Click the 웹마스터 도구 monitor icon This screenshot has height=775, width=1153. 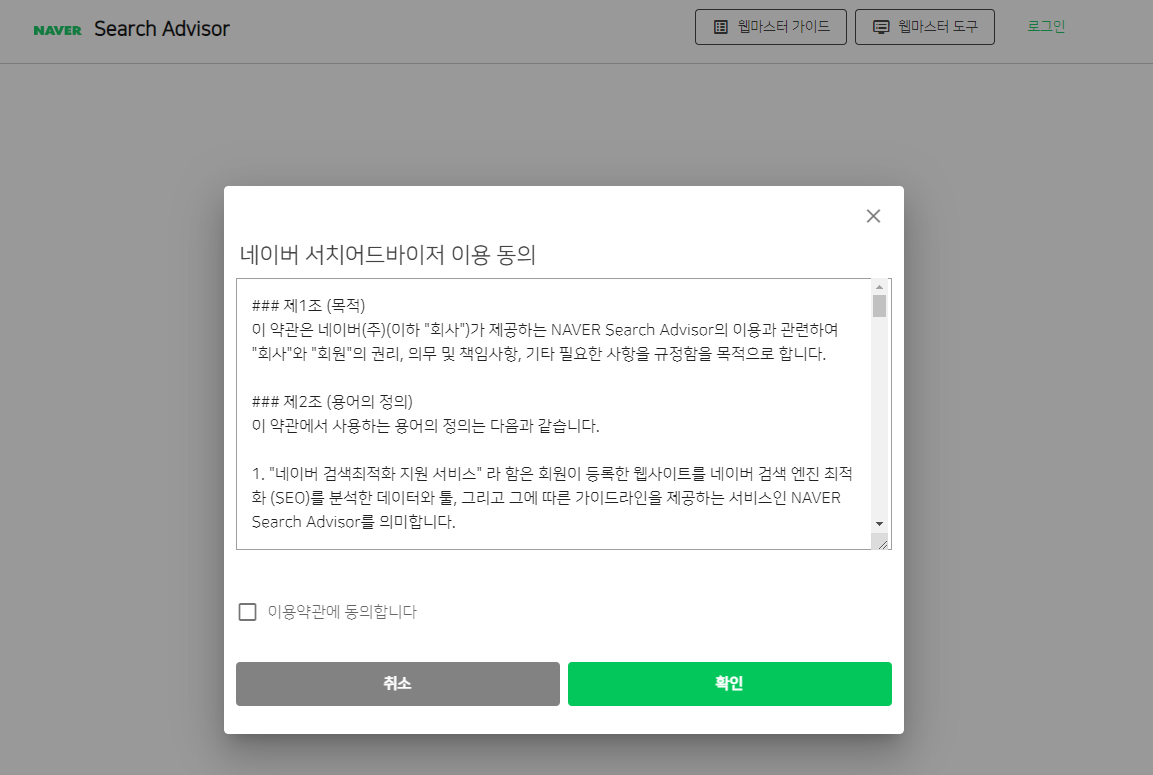[x=881, y=27]
